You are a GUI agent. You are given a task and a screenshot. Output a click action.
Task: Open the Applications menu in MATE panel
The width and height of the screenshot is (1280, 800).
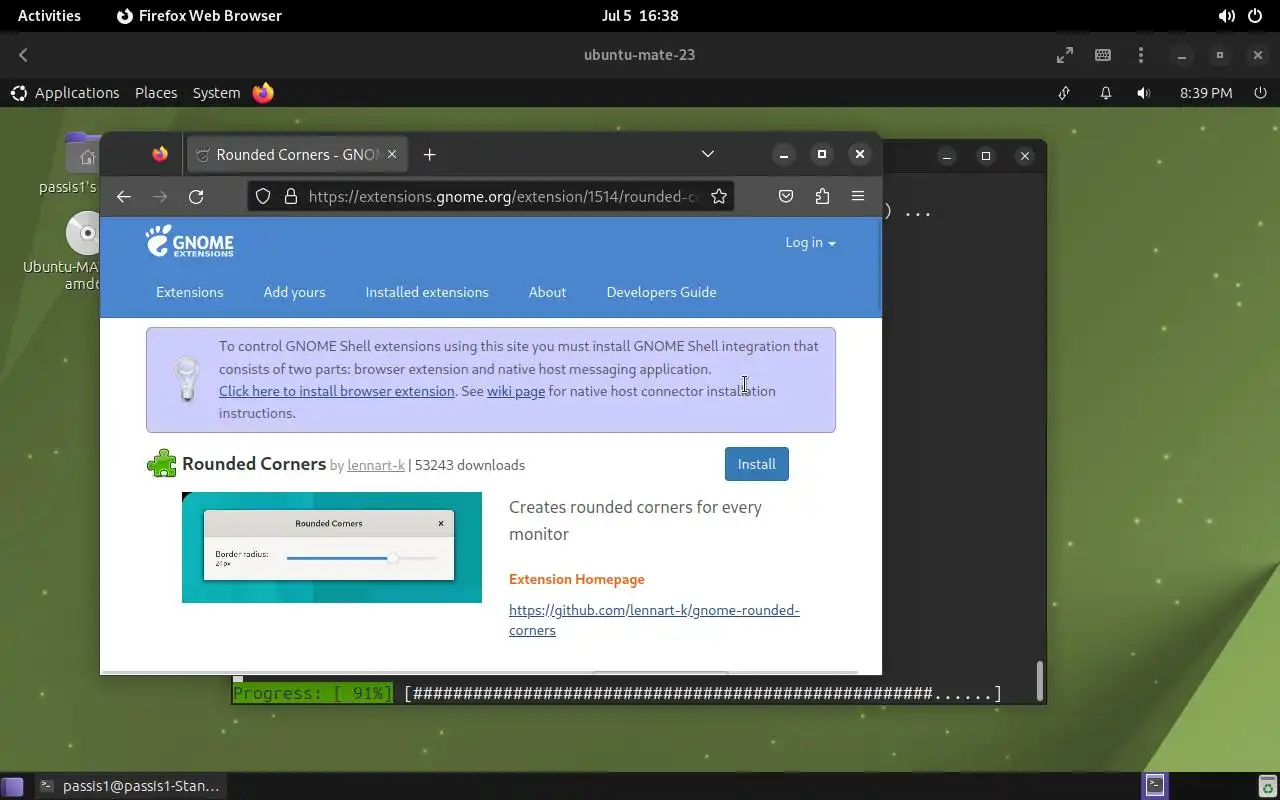pyautogui.click(x=65, y=93)
